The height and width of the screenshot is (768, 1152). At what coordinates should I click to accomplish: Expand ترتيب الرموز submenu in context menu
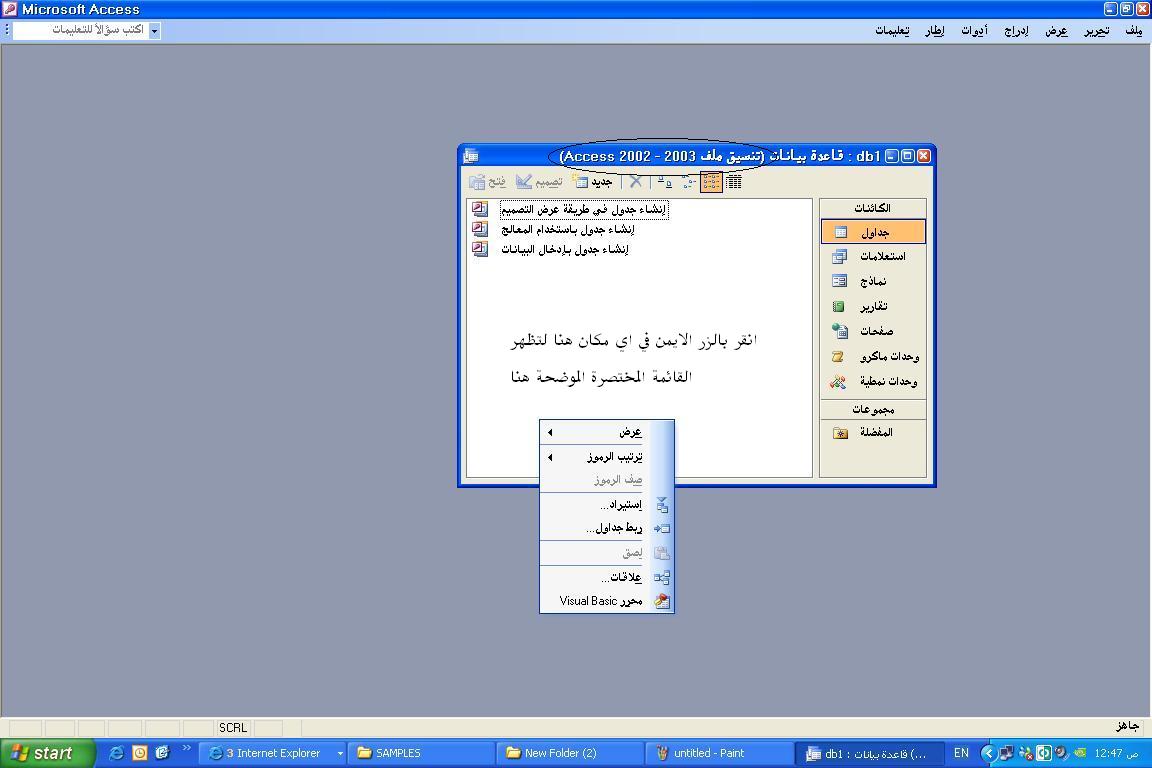[x=607, y=456]
